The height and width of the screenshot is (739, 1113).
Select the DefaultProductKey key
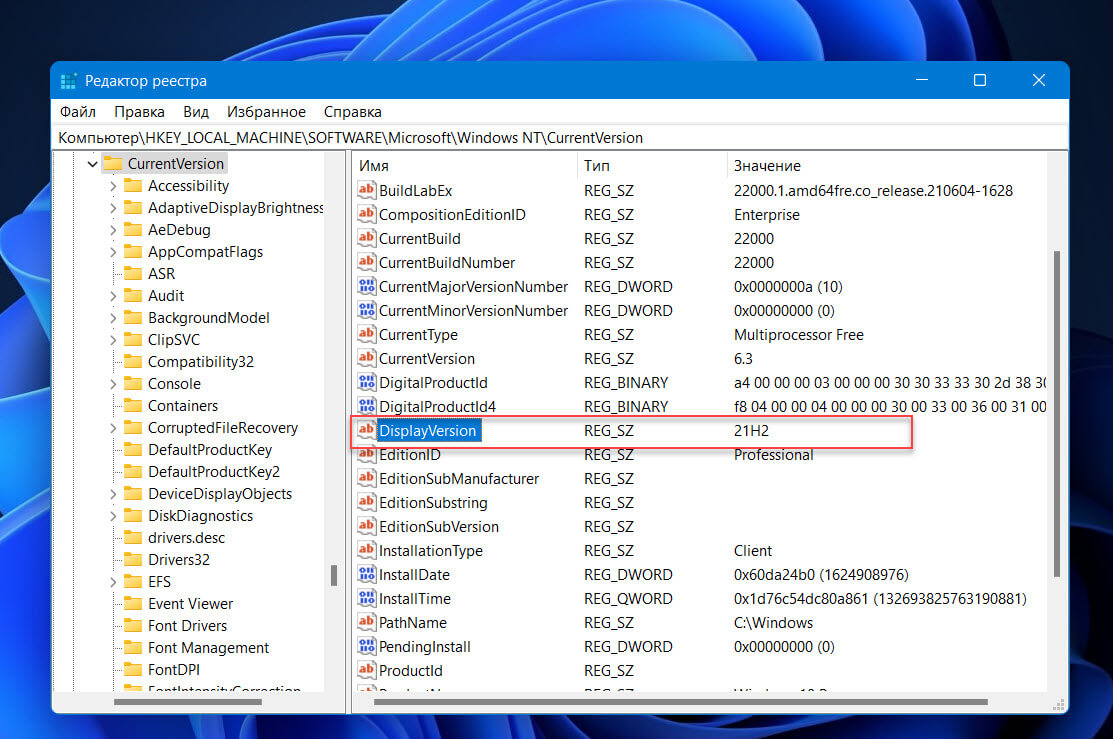click(209, 450)
